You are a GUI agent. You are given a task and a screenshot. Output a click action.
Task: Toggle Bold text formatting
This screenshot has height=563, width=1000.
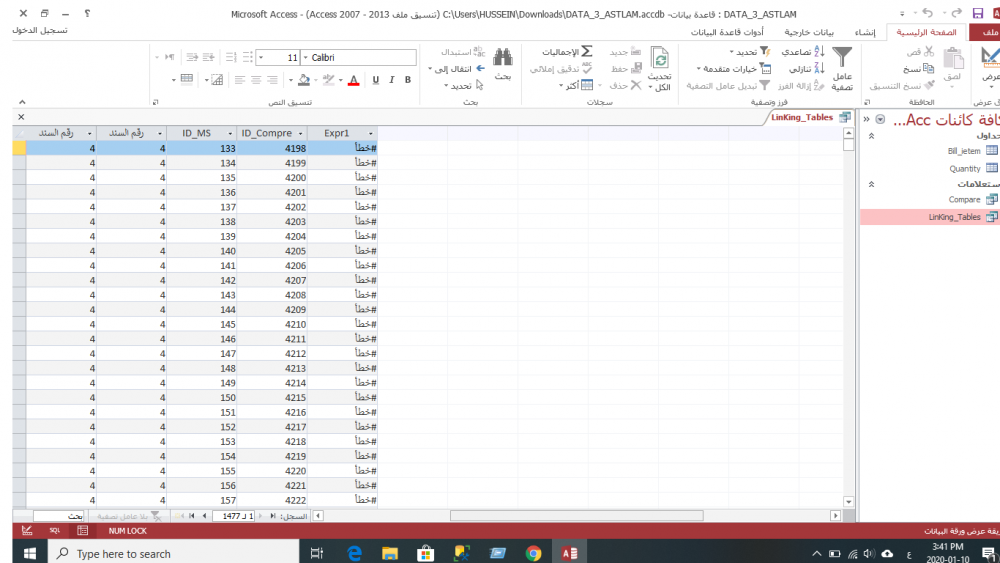(x=408, y=80)
